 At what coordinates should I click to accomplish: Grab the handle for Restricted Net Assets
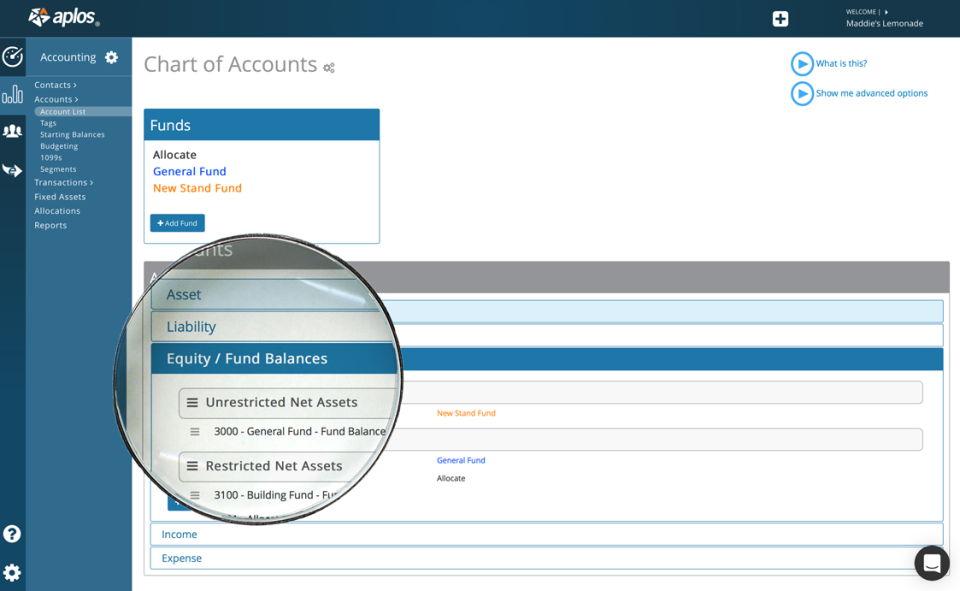192,466
